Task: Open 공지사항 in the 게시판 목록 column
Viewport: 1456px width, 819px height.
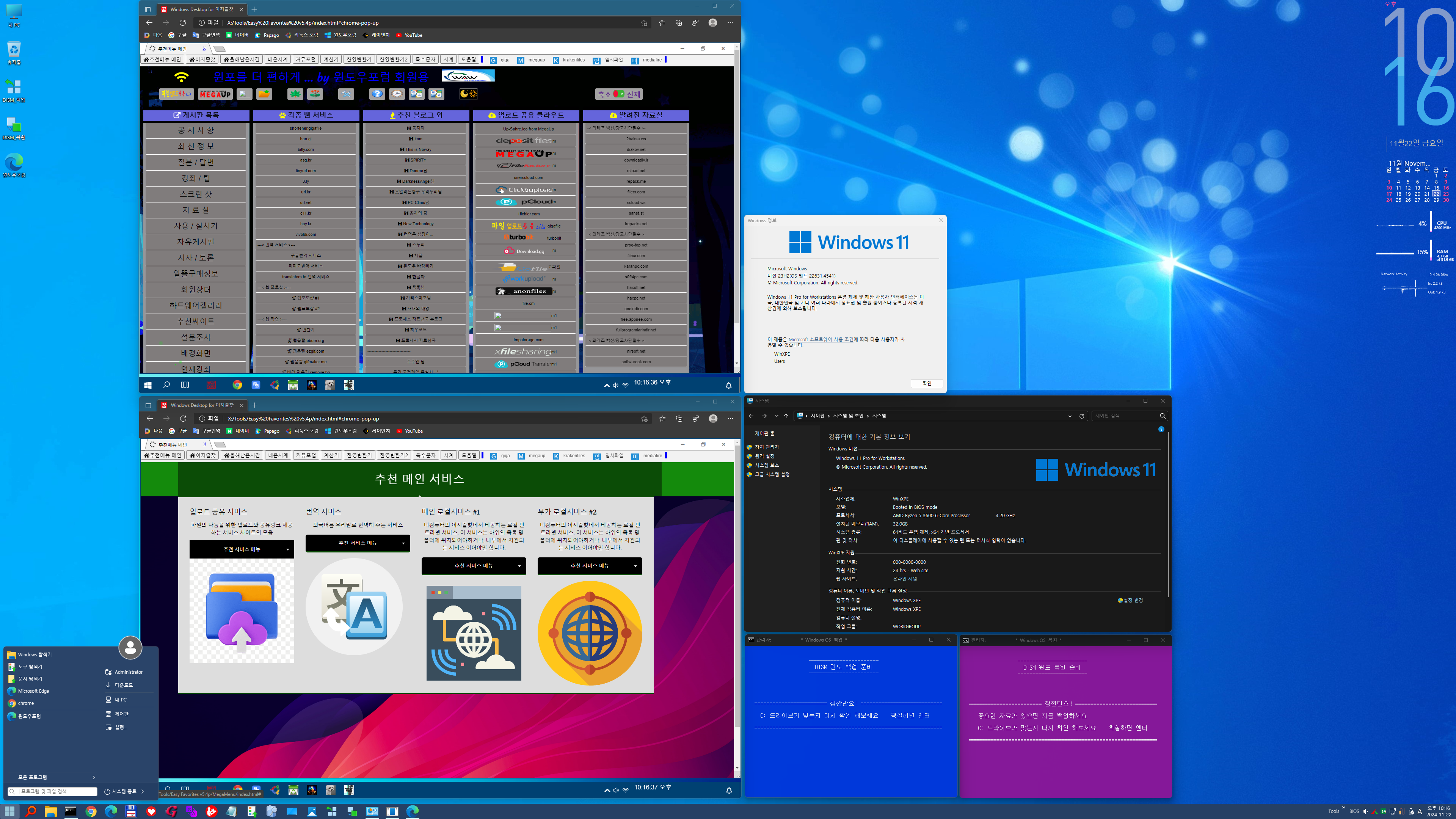Action: point(196,130)
